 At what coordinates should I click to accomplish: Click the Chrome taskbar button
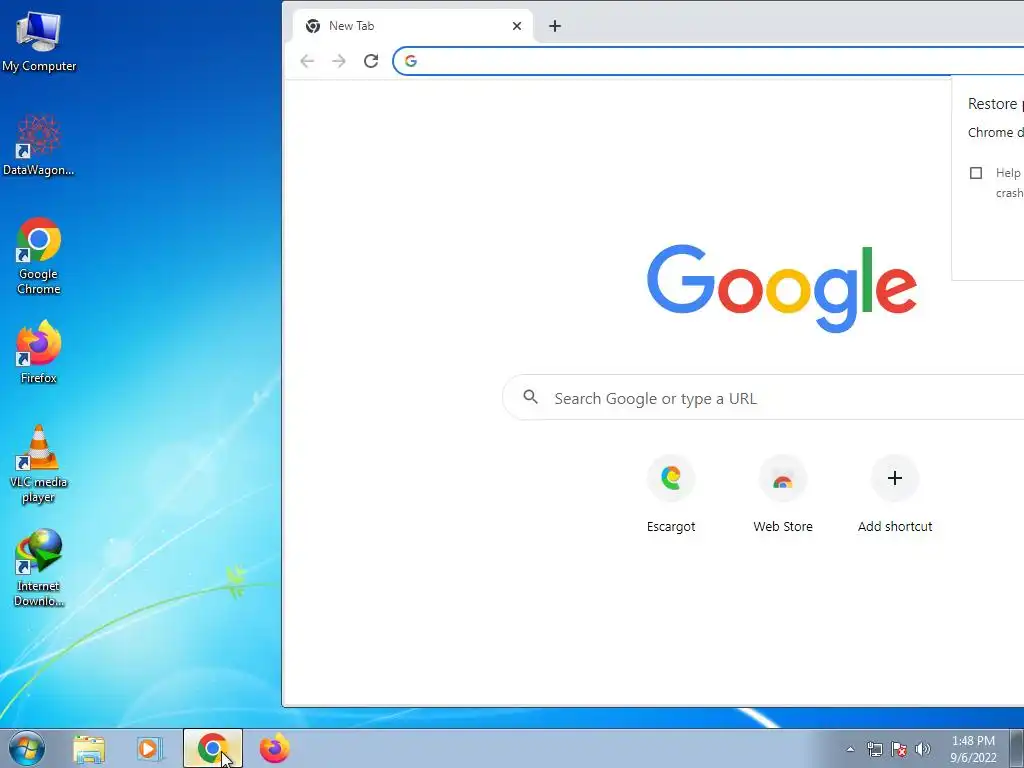(x=212, y=748)
